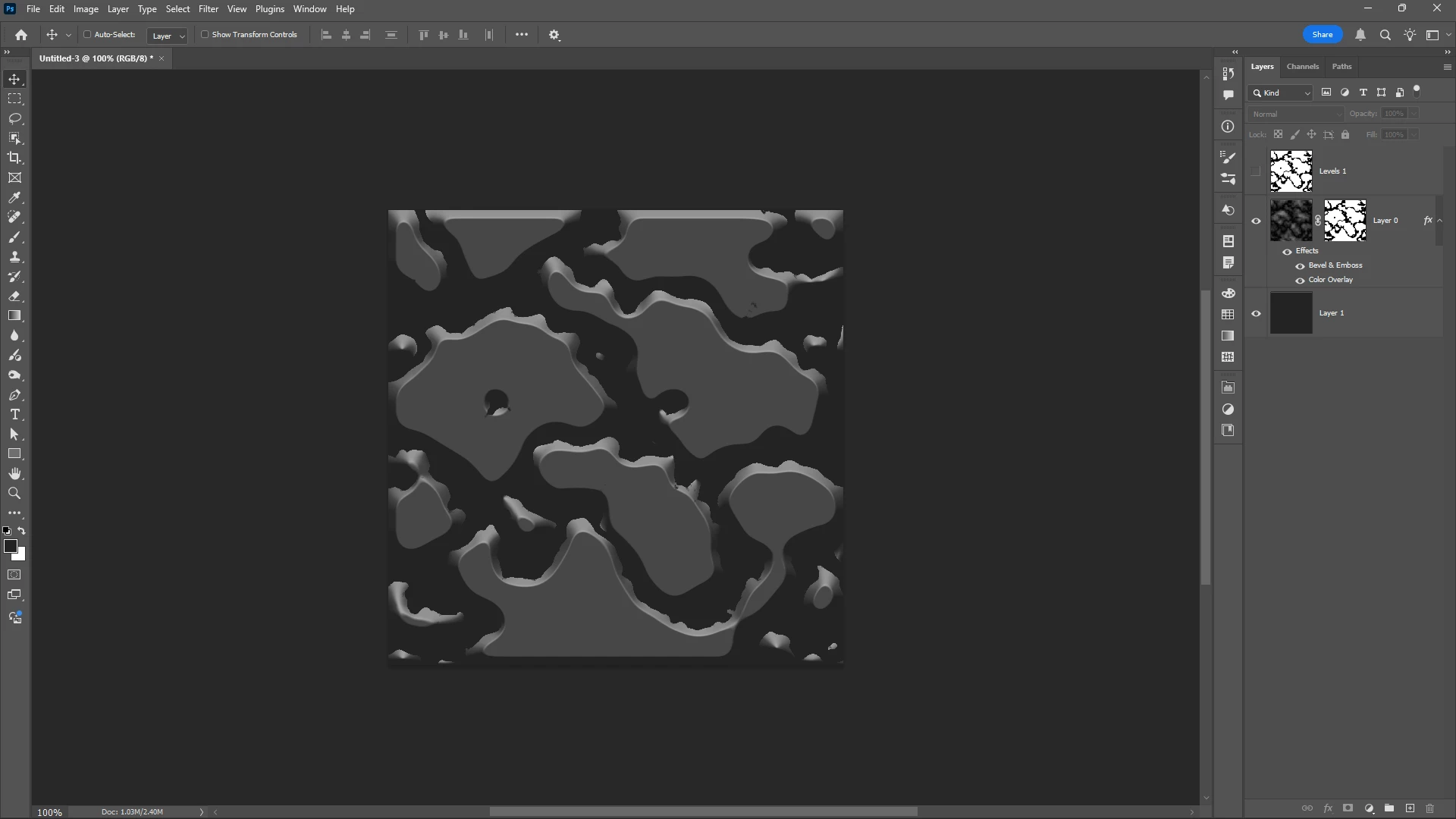Hide Layer 1 visibility eye
Image resolution: width=1456 pixels, height=819 pixels.
coord(1257,313)
